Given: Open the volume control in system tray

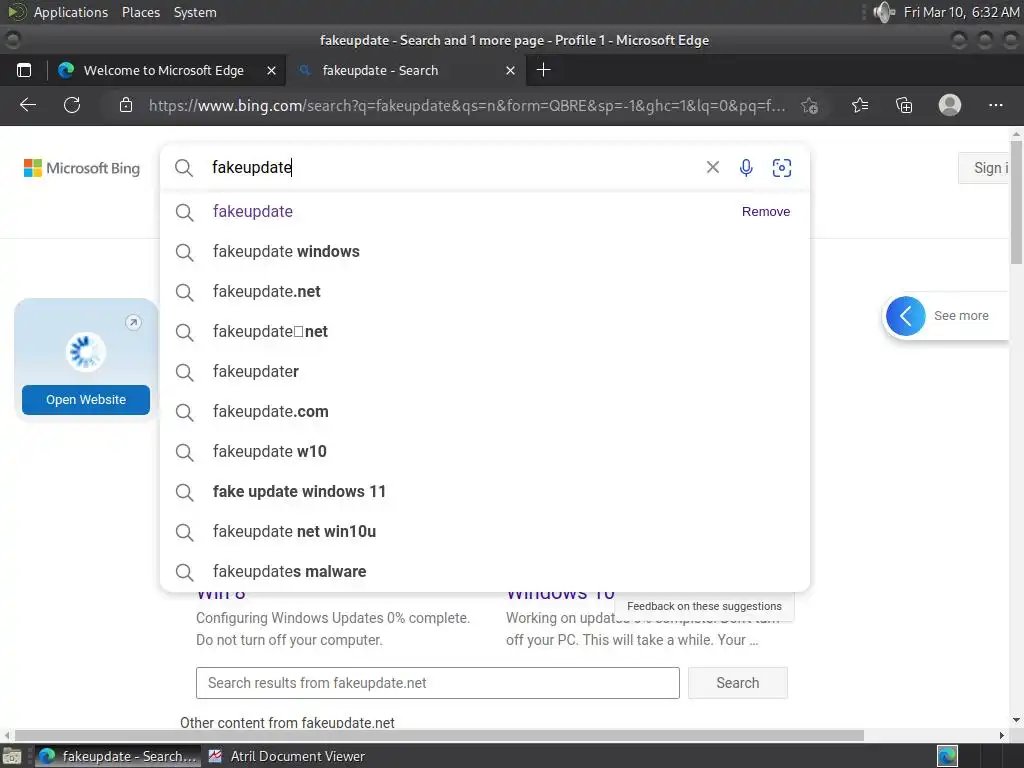Looking at the screenshot, I should tap(884, 12).
